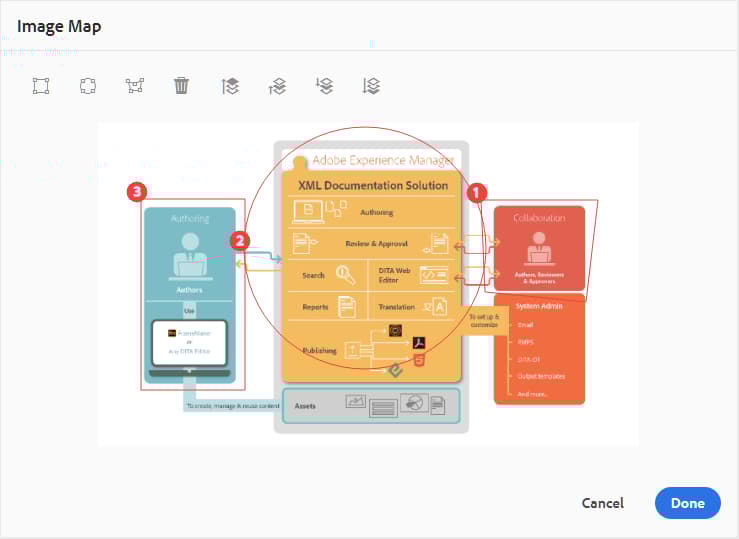Click the Bring Forward layers icon
This screenshot has height=539, width=739.
pyautogui.click(x=277, y=86)
